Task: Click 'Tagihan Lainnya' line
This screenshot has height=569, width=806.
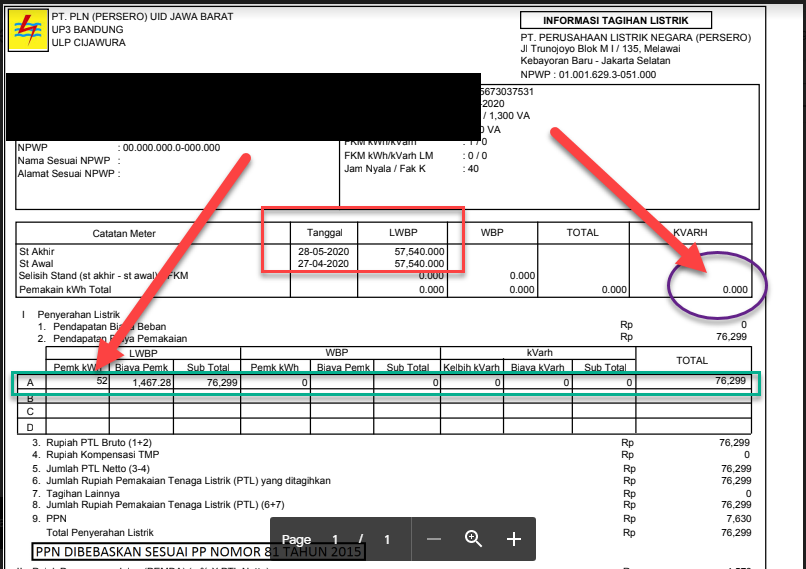Action: pyautogui.click(x=83, y=493)
